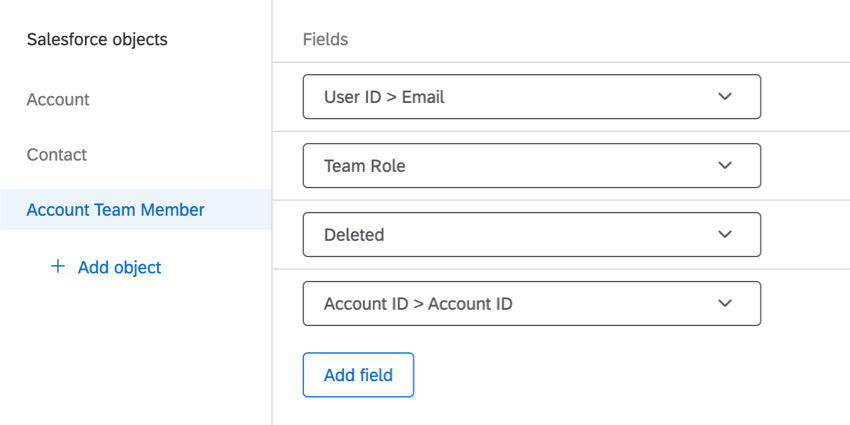Click the Salesforce objects heading
Image resolution: width=850 pixels, height=425 pixels.
pyautogui.click(x=97, y=40)
